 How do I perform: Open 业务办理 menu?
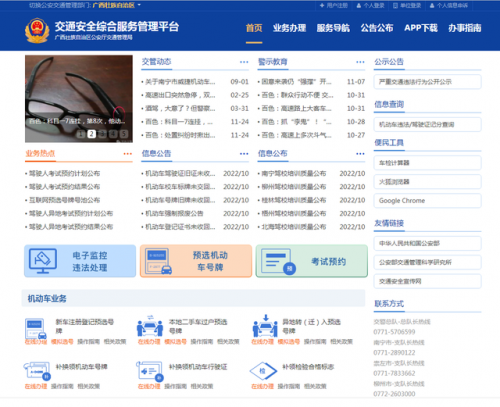289,28
